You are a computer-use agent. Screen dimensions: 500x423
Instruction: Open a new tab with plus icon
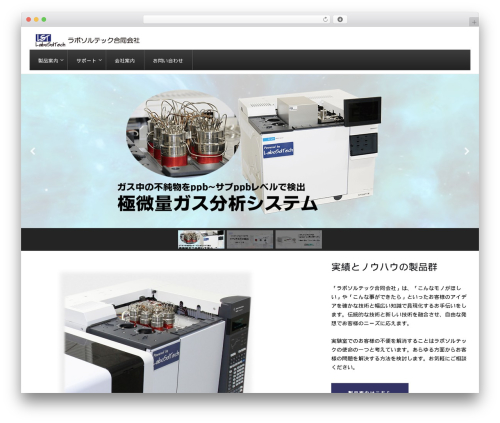click(474, 22)
